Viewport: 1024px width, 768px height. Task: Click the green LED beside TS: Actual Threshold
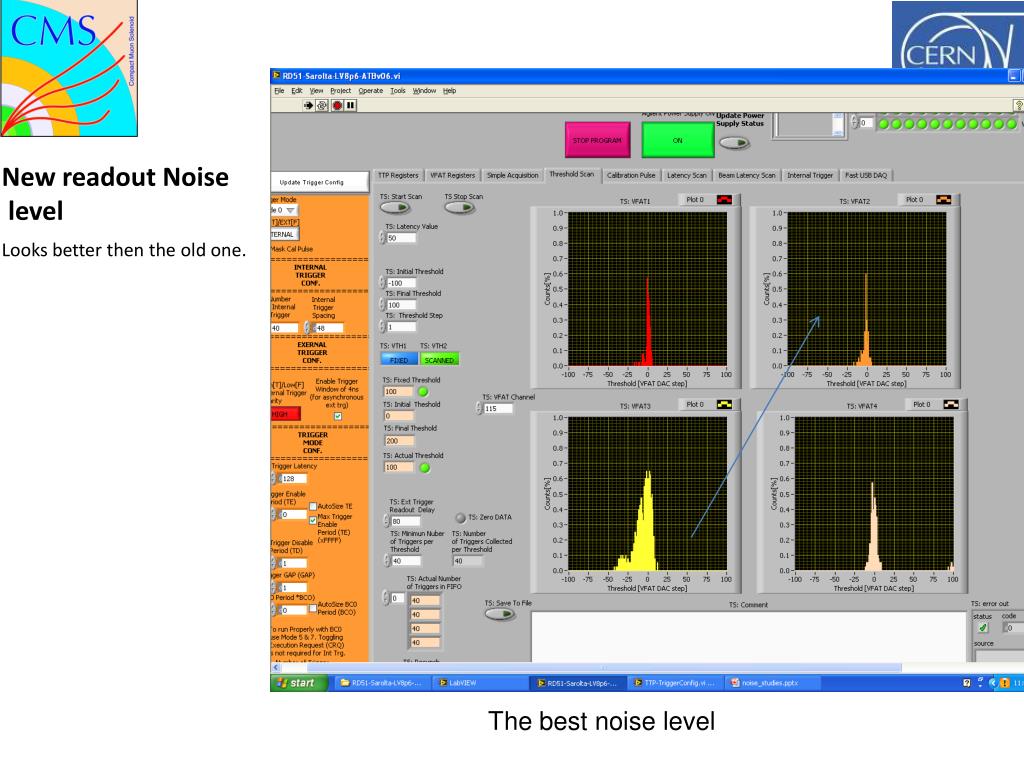click(x=424, y=468)
